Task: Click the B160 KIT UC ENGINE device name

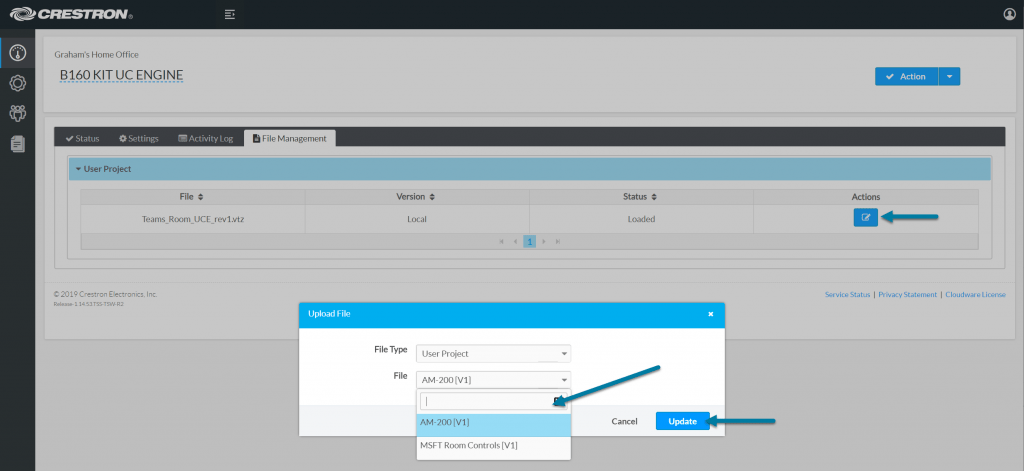Action: (x=121, y=76)
